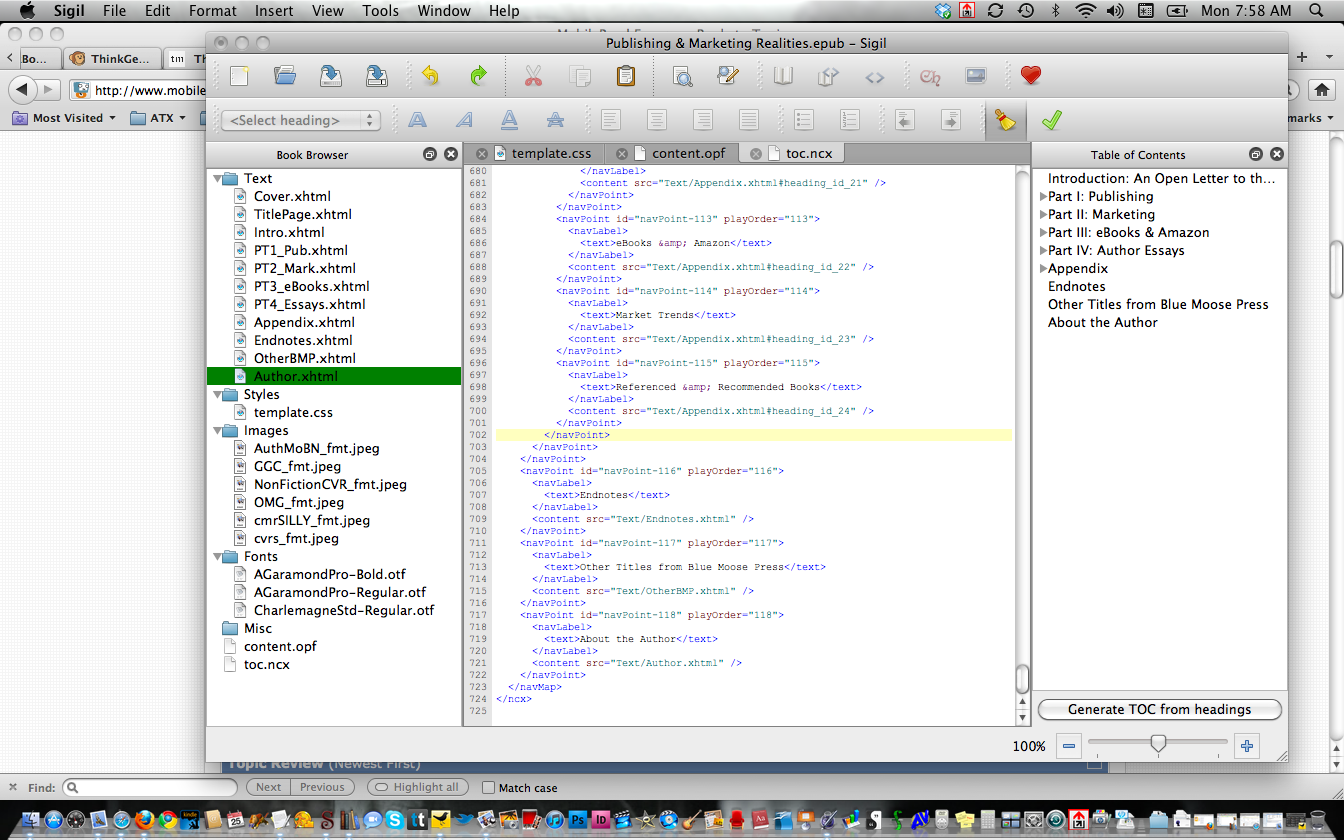Click the zoom in plus button
The height and width of the screenshot is (840, 1344).
click(x=1246, y=746)
